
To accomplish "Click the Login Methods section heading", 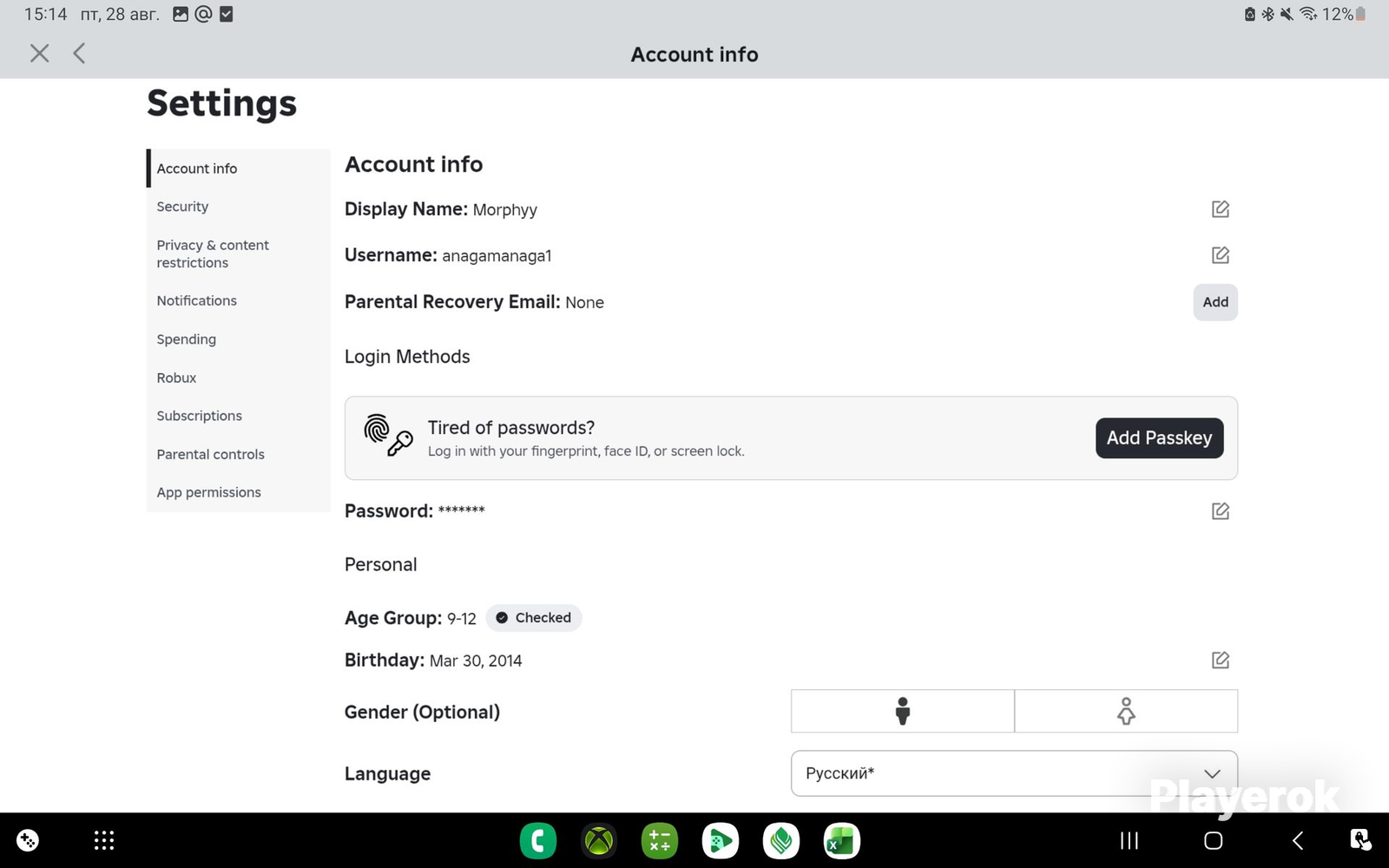I will click(x=407, y=357).
